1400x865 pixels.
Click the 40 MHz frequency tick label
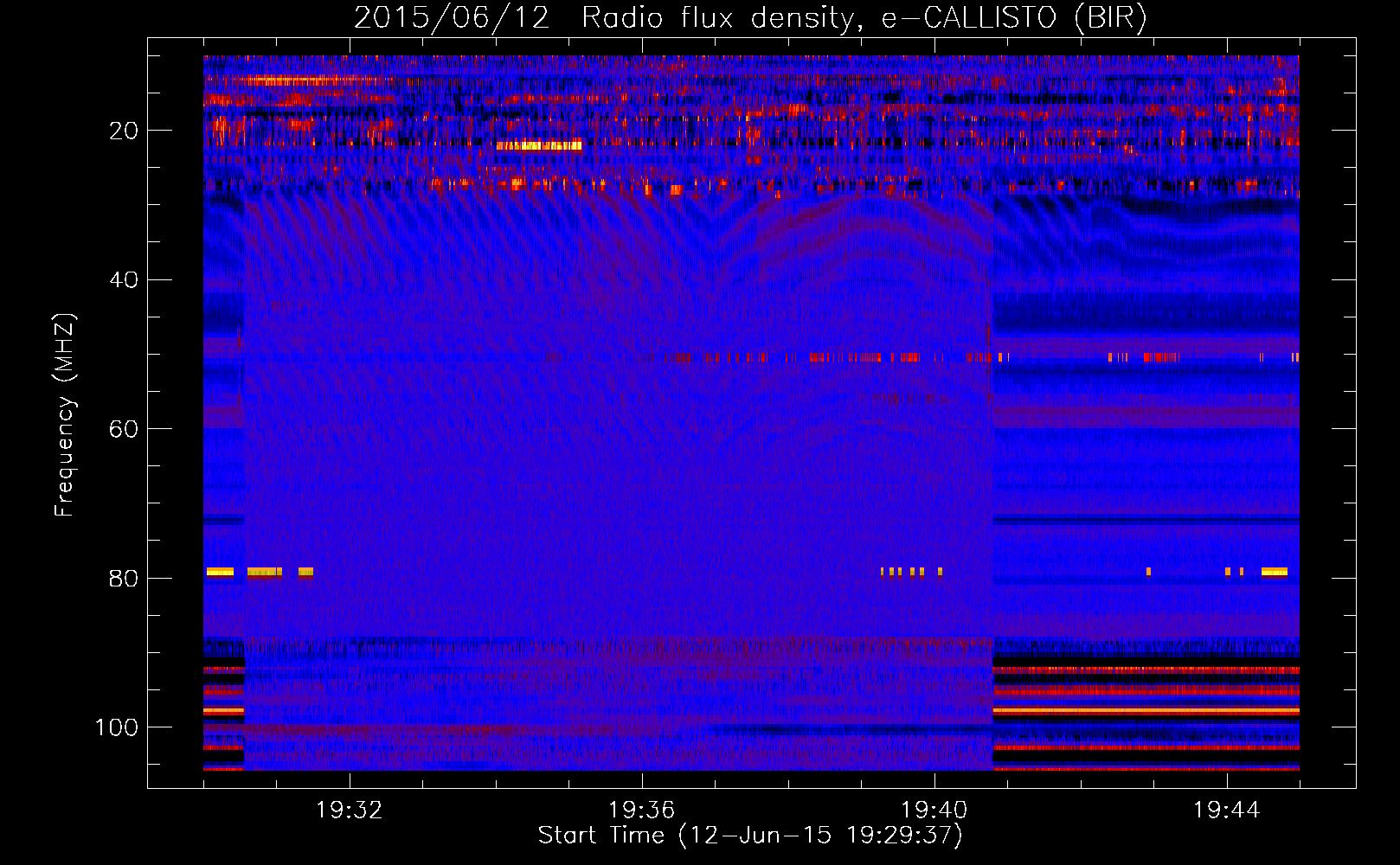pyautogui.click(x=124, y=280)
